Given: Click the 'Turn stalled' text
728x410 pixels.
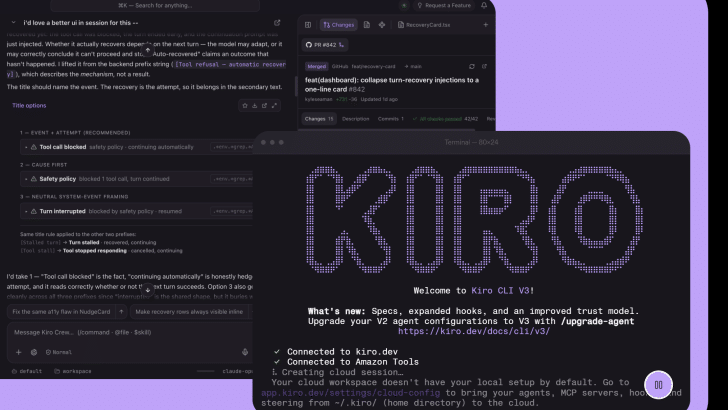Looking at the screenshot, I should (x=84, y=242).
